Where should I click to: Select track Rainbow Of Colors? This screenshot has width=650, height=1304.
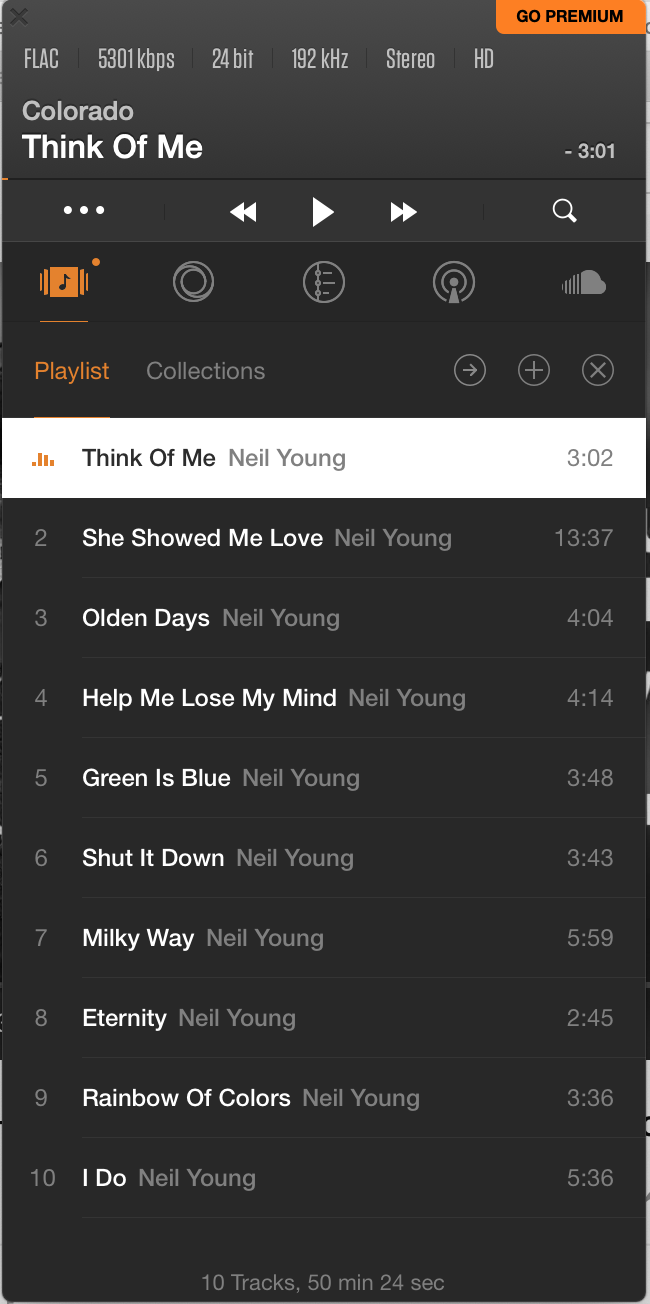(186, 1098)
